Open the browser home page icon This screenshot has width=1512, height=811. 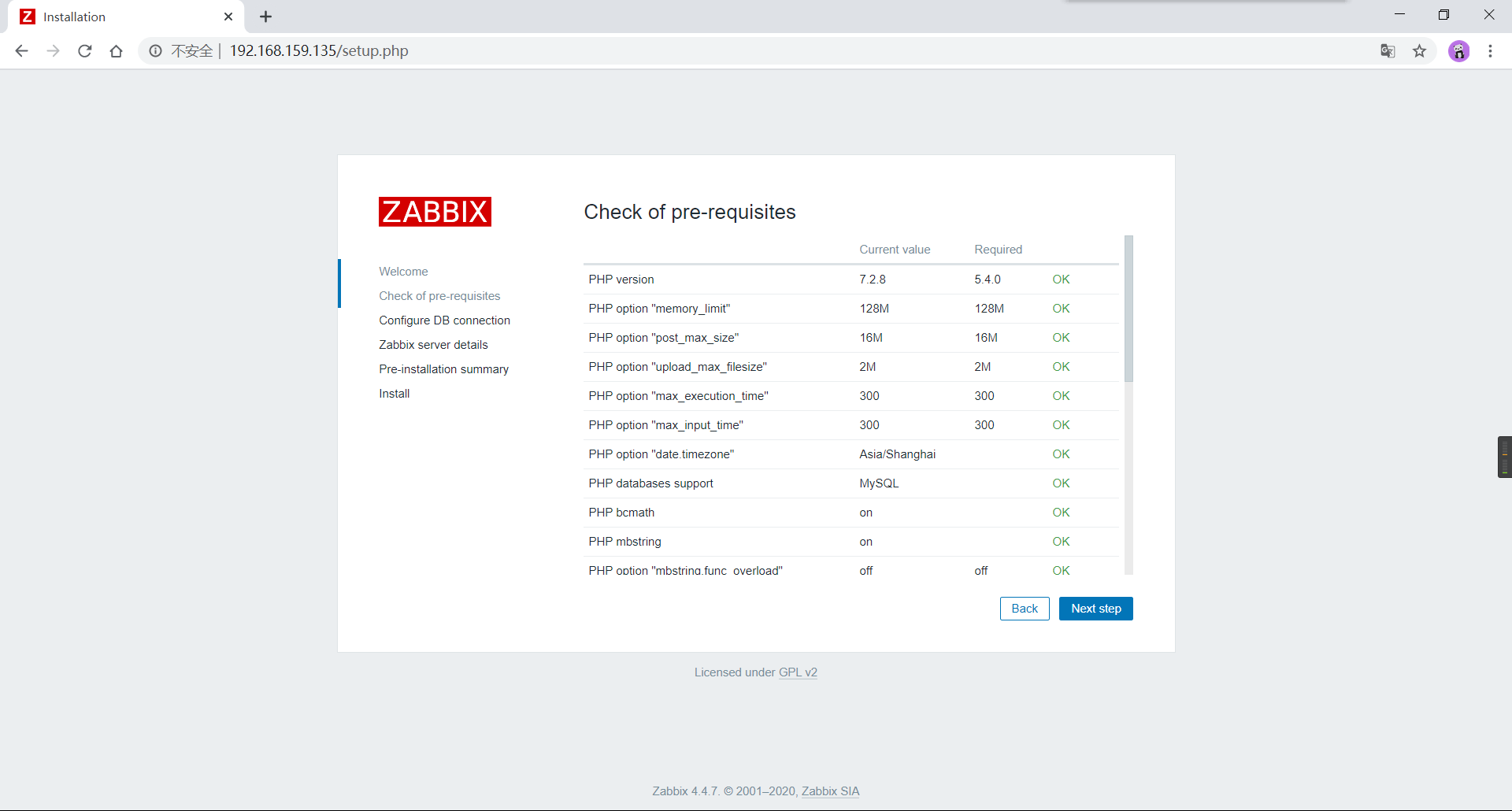(x=117, y=51)
